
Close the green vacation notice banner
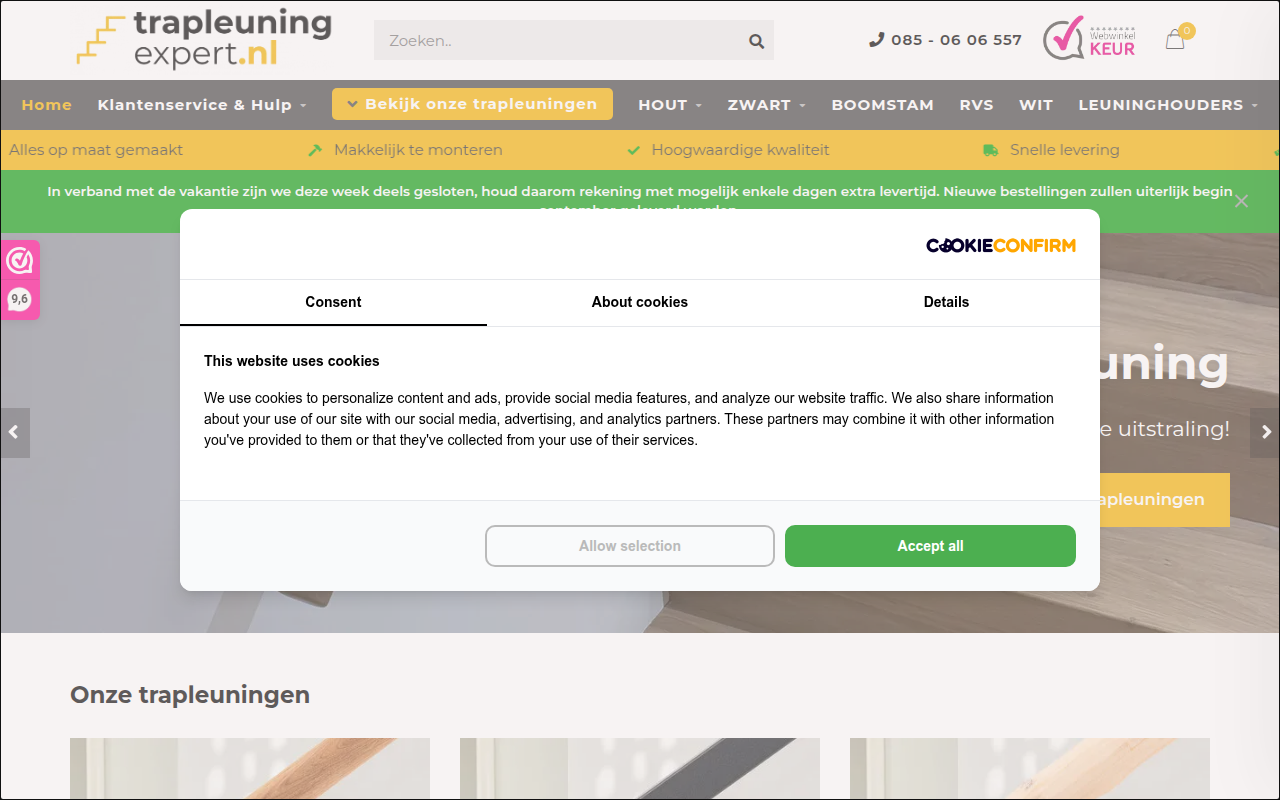pyautogui.click(x=1241, y=201)
